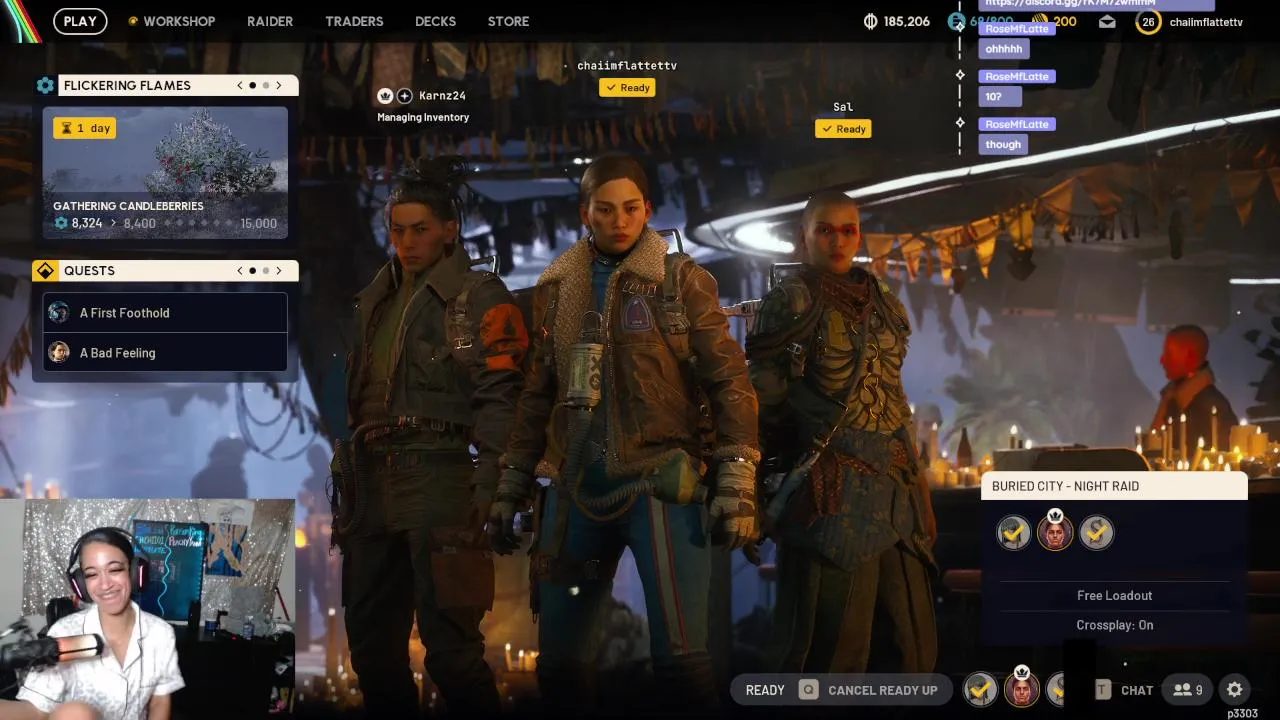
Task: Click the Managing Inventory status text
Action: (x=423, y=117)
